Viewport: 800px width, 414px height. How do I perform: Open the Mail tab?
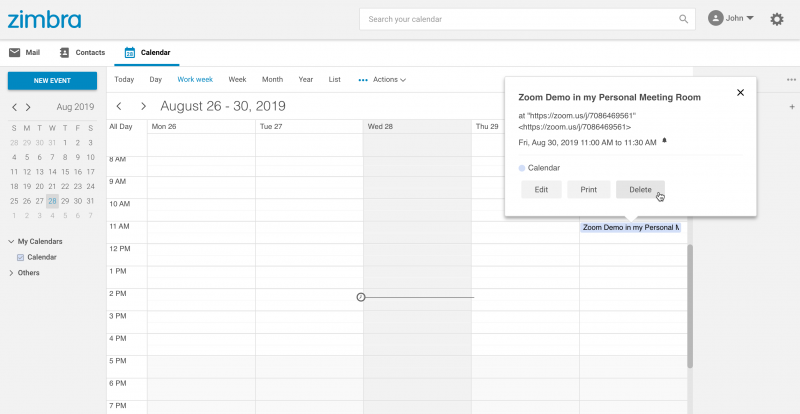(24, 53)
